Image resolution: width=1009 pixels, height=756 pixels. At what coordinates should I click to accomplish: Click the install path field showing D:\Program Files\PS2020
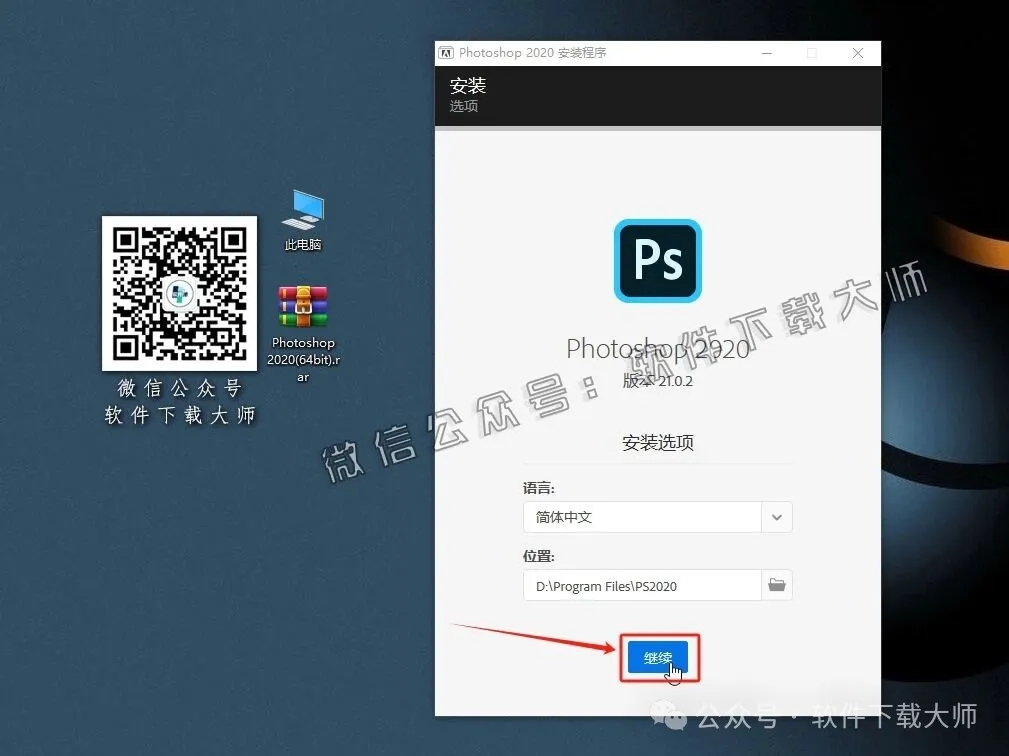pyautogui.click(x=640, y=585)
